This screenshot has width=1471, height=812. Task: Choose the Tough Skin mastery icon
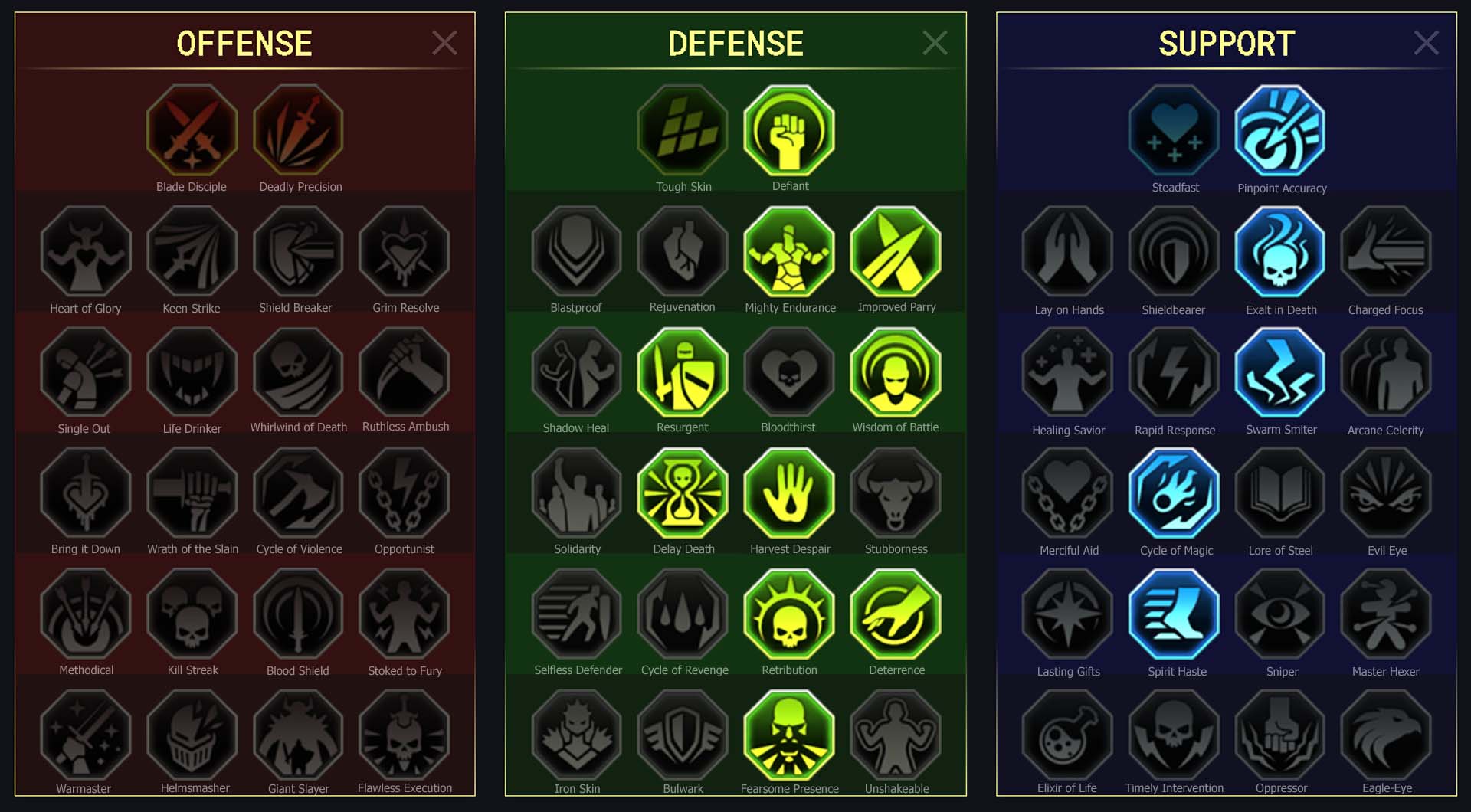point(683,131)
